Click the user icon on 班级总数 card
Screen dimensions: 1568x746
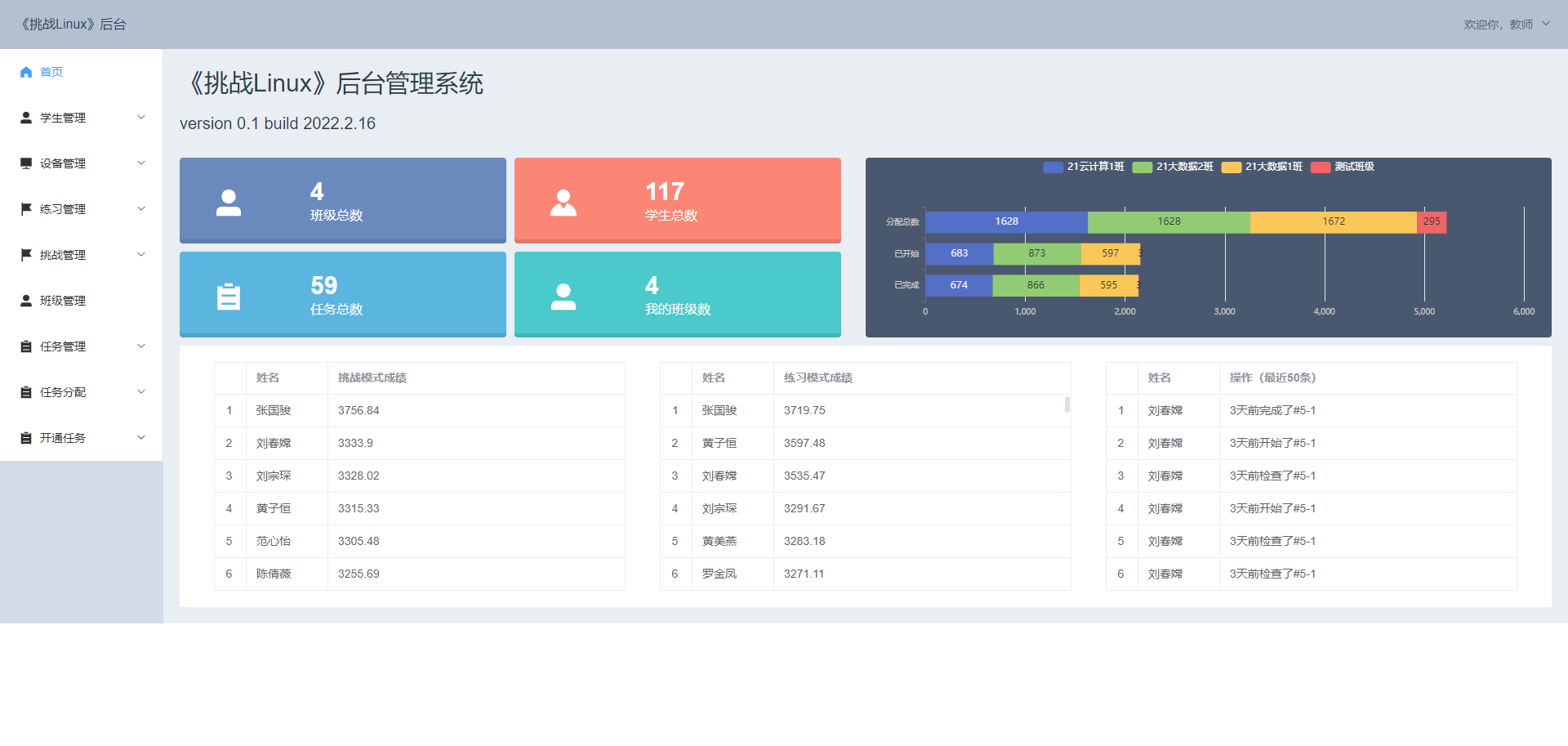point(229,203)
